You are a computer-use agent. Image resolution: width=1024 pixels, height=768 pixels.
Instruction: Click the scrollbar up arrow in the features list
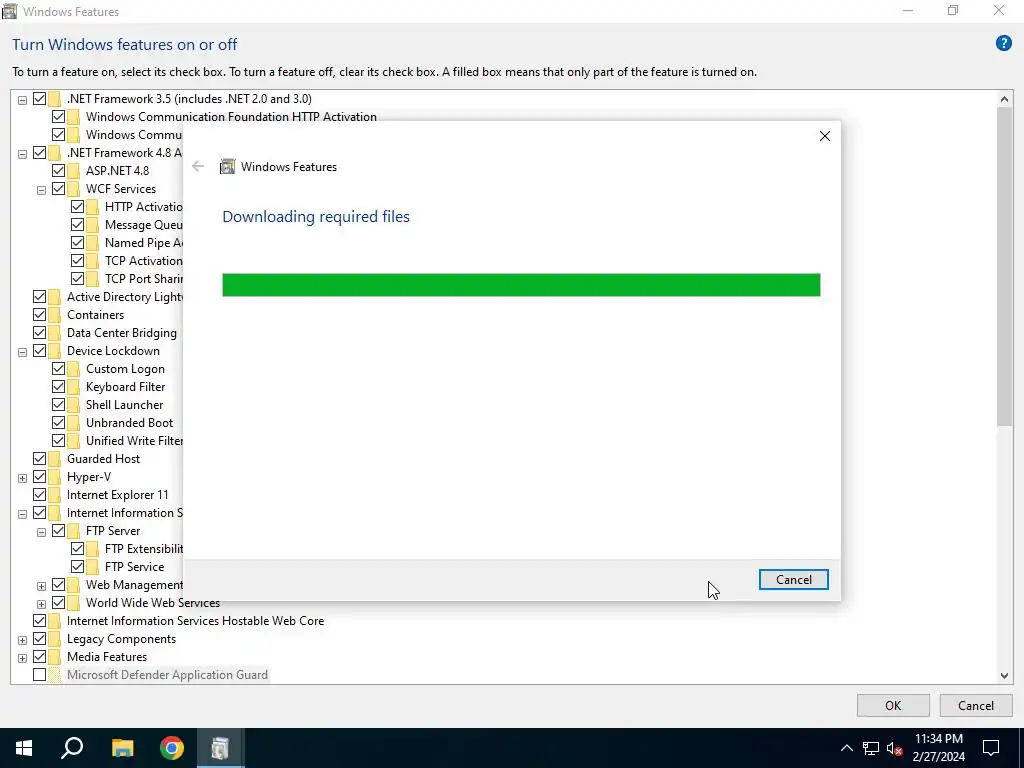(1004, 99)
